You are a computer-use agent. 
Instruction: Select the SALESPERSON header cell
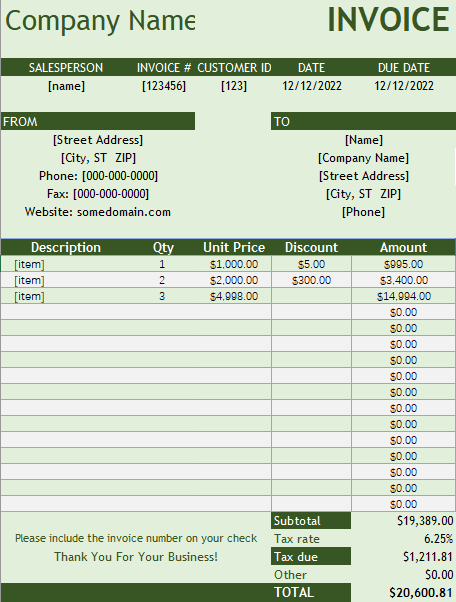(x=66, y=68)
